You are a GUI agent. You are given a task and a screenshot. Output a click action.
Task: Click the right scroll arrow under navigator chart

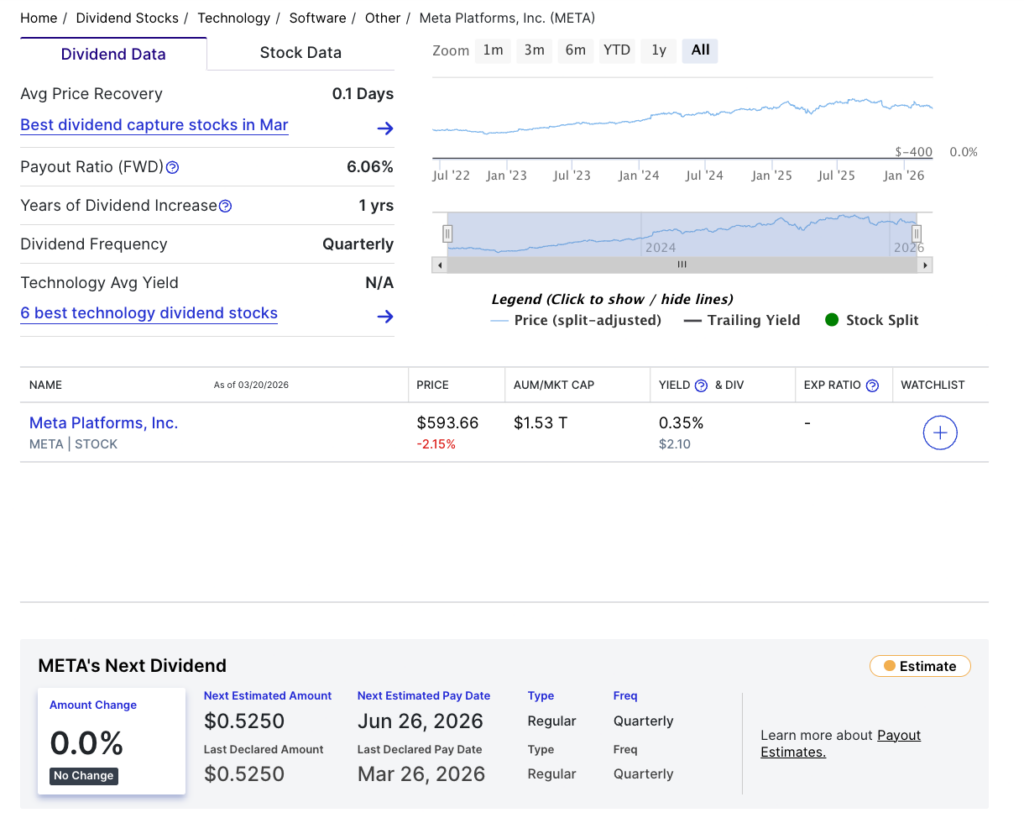tap(925, 265)
